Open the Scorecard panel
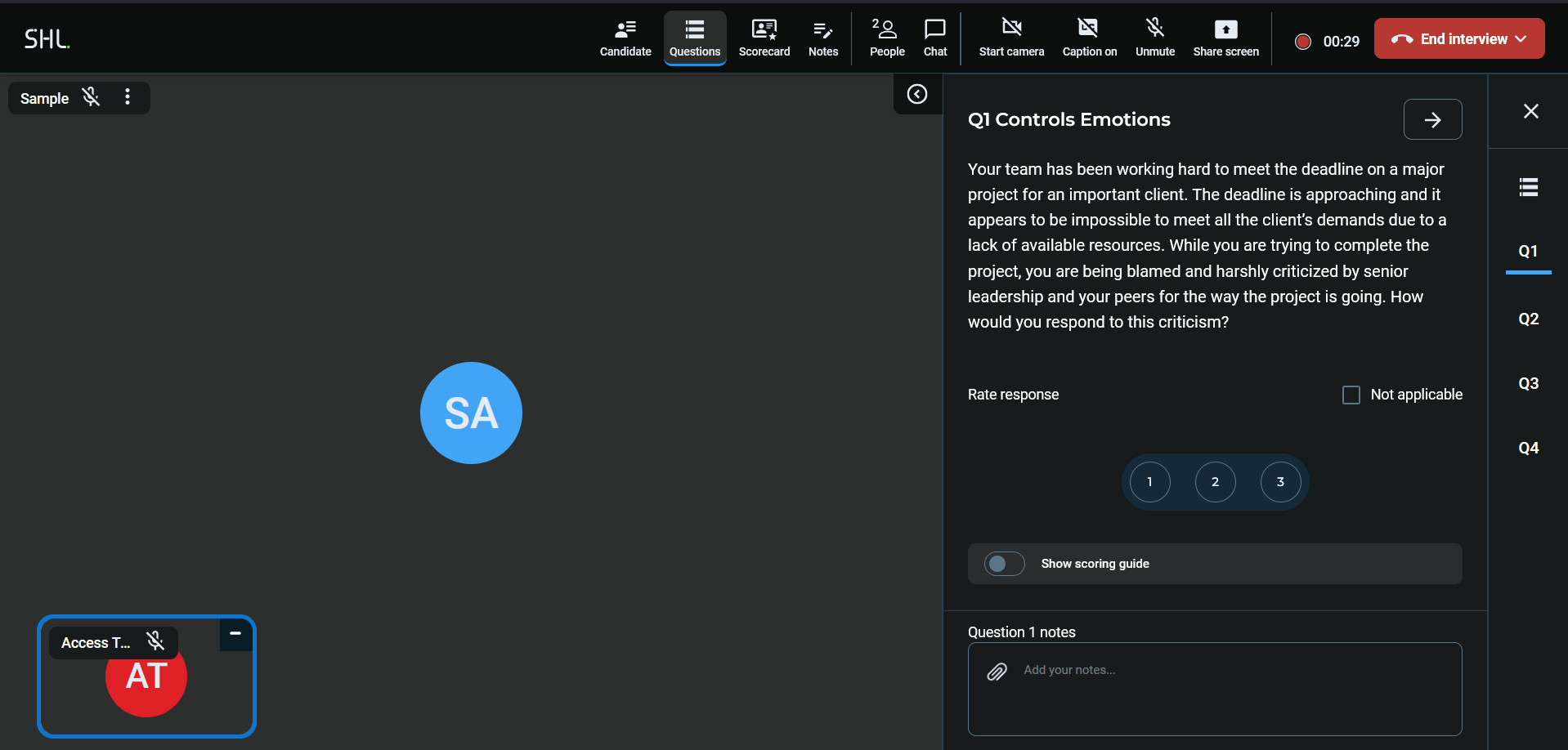1568x750 pixels. [x=764, y=38]
